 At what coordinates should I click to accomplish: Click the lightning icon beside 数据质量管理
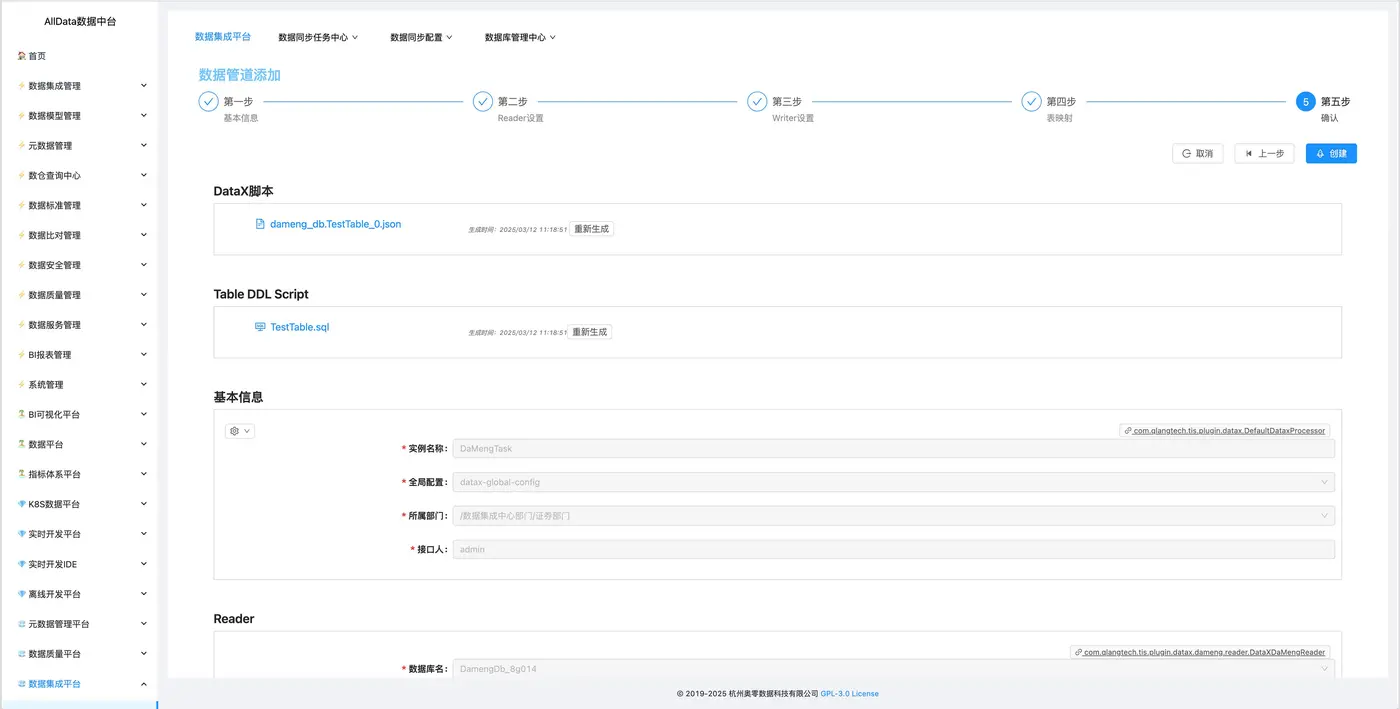(21, 295)
